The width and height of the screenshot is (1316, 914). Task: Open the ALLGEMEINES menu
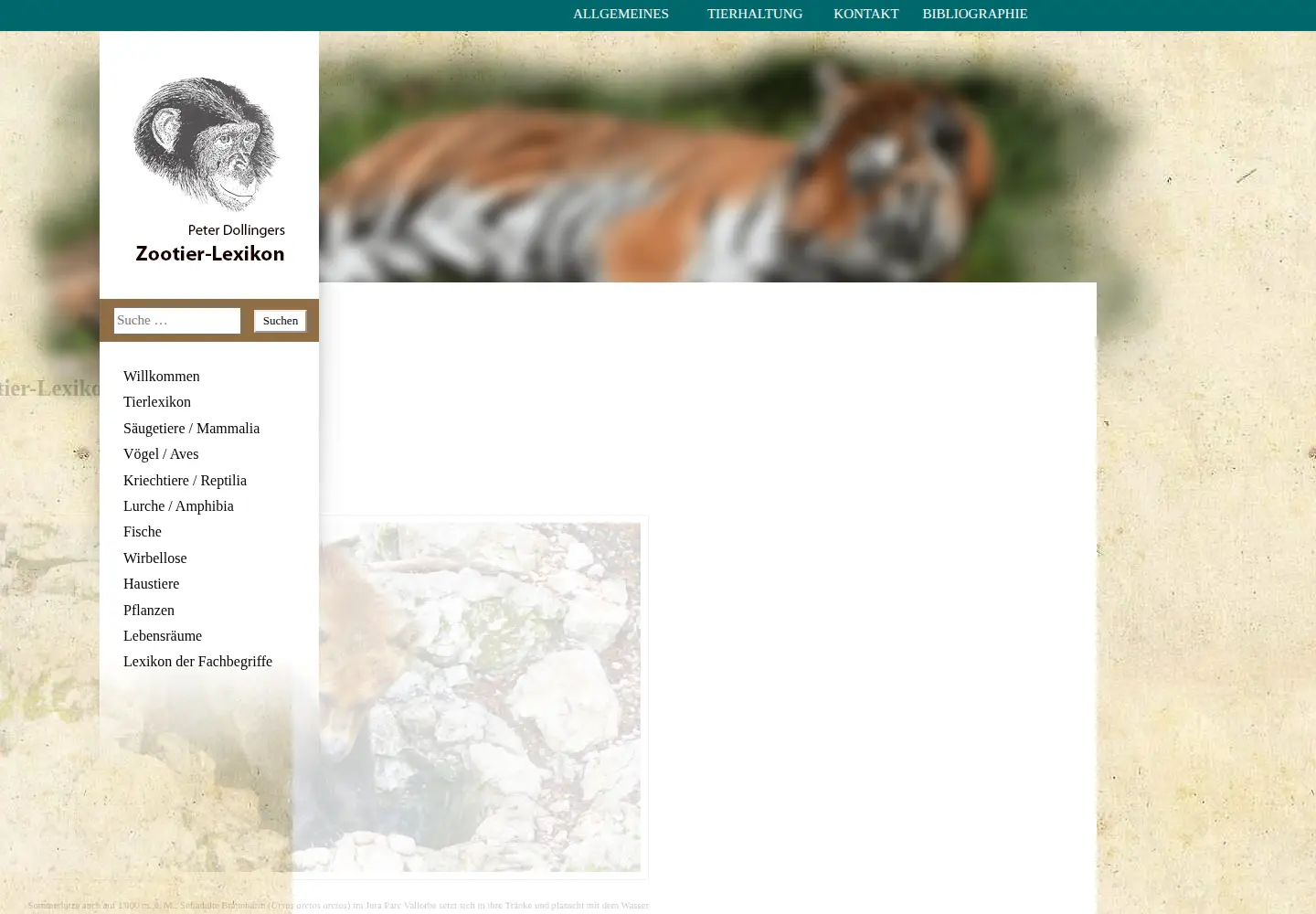coord(621,14)
